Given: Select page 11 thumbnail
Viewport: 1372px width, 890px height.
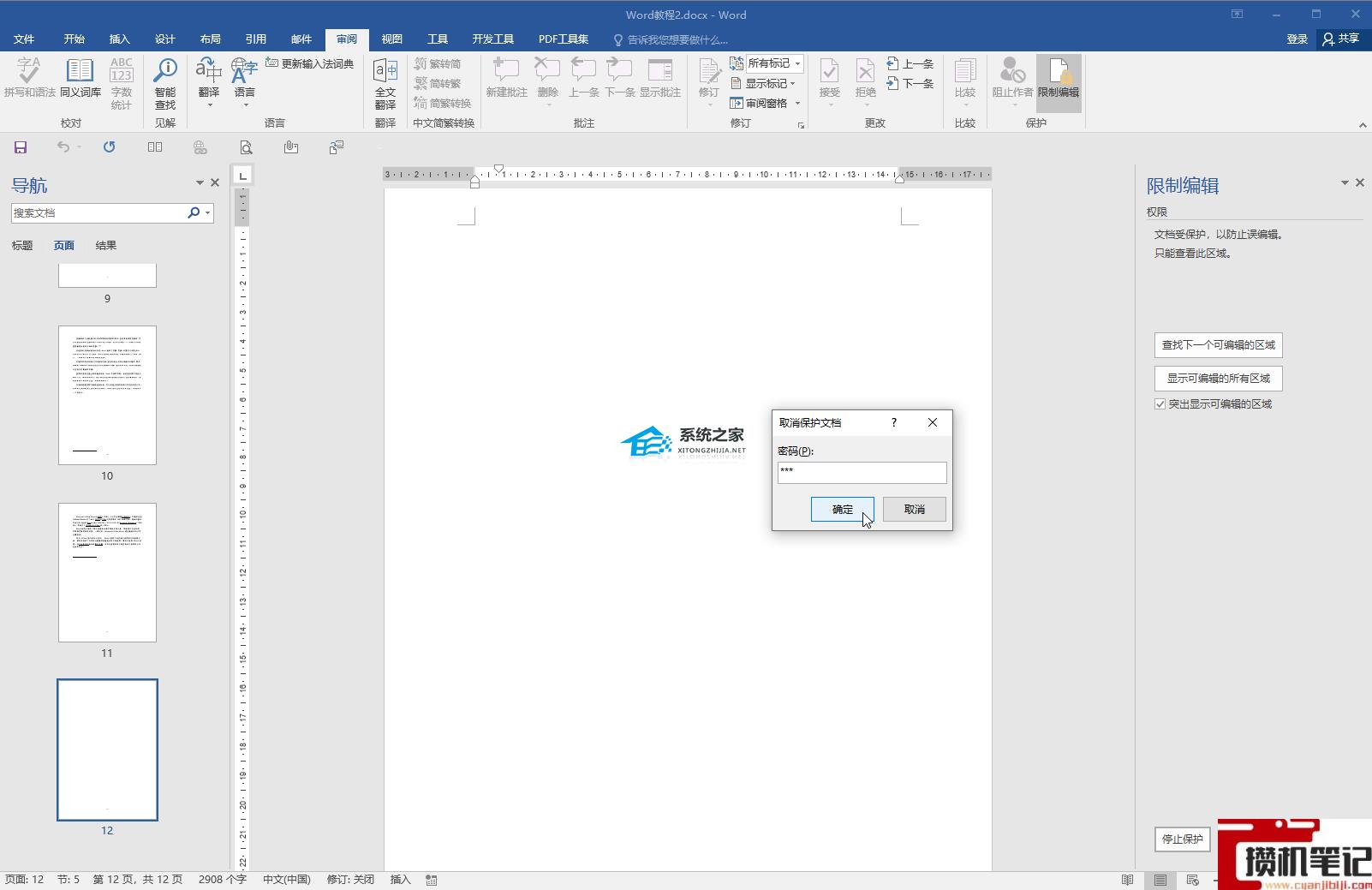Looking at the screenshot, I should [x=107, y=572].
